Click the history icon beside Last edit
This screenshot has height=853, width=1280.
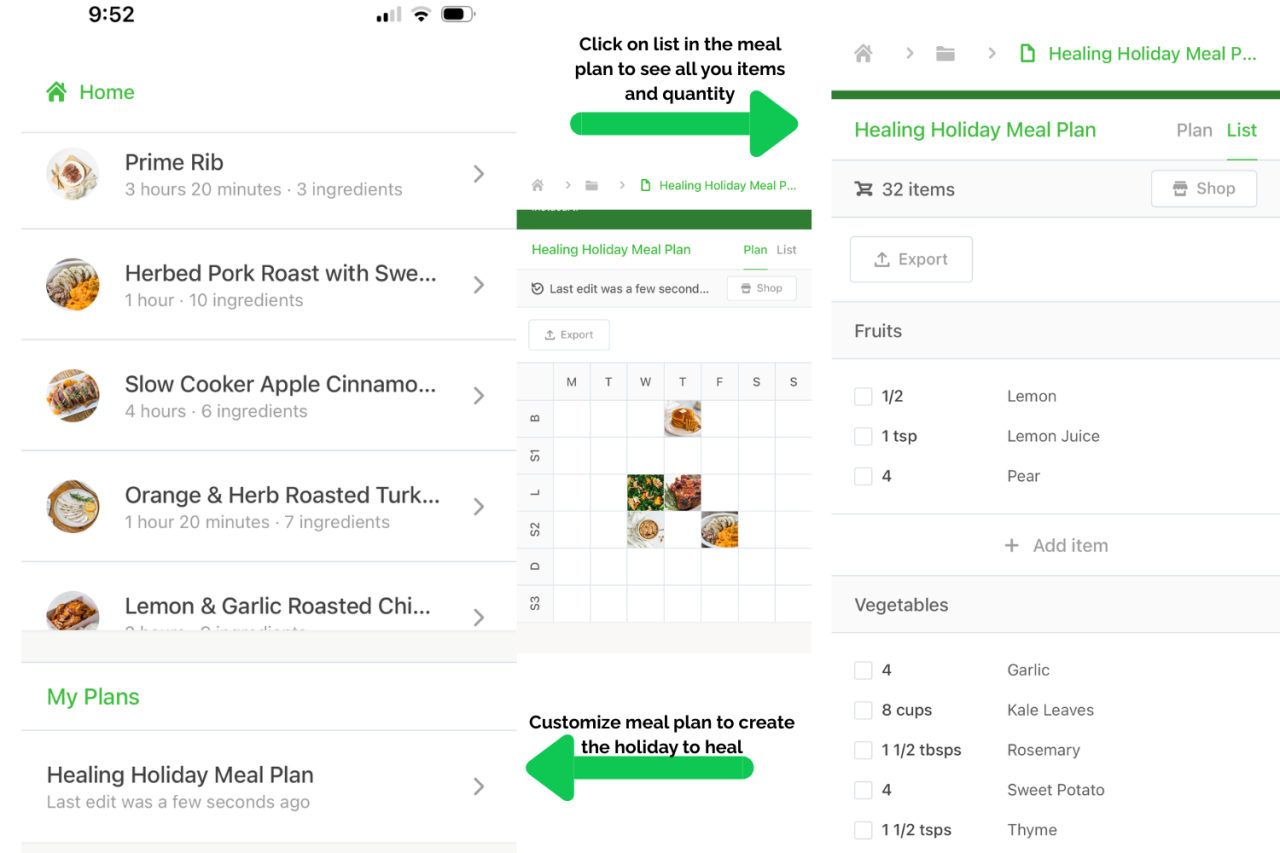click(537, 289)
